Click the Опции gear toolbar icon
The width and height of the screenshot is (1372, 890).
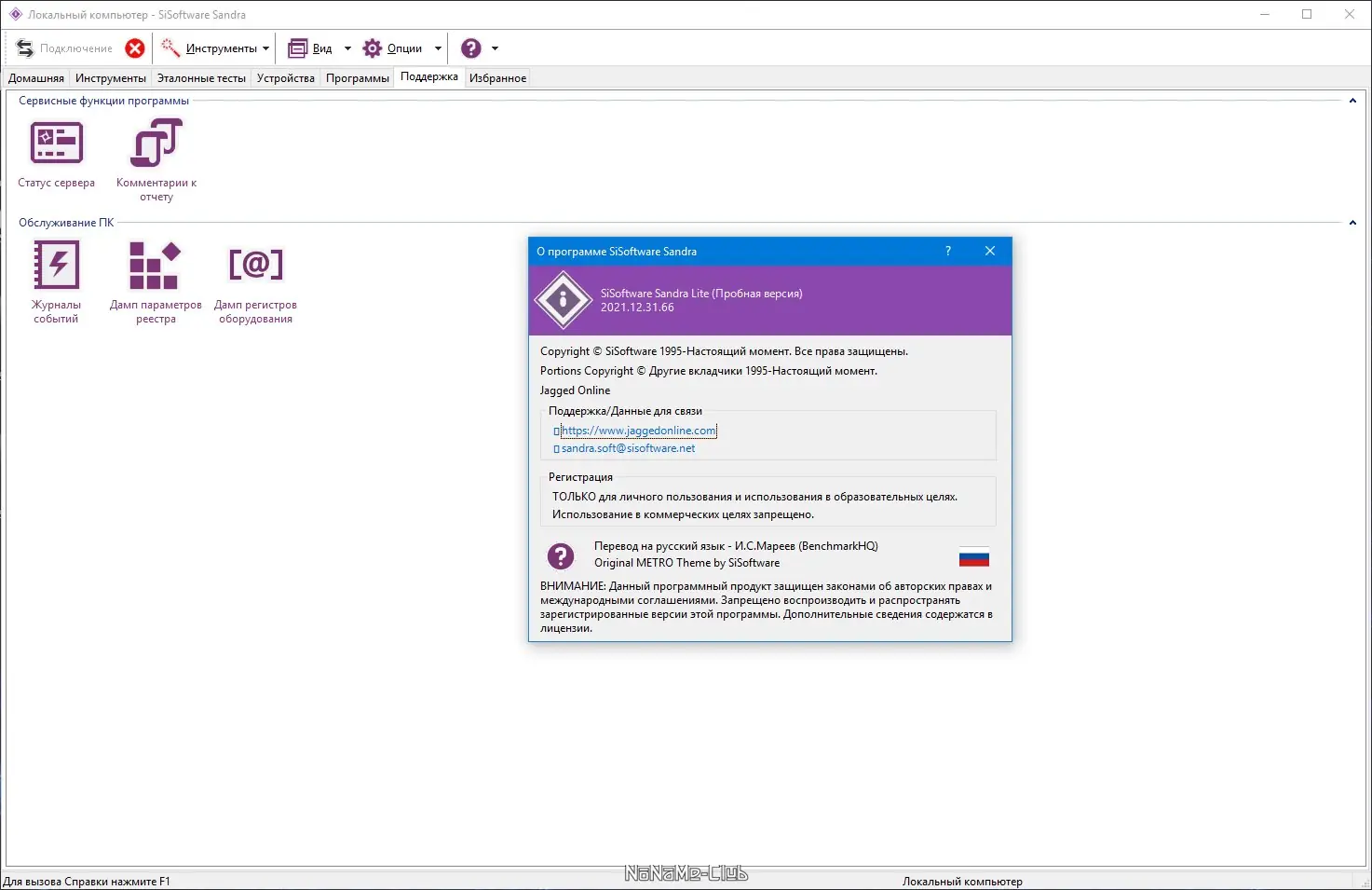click(x=373, y=48)
